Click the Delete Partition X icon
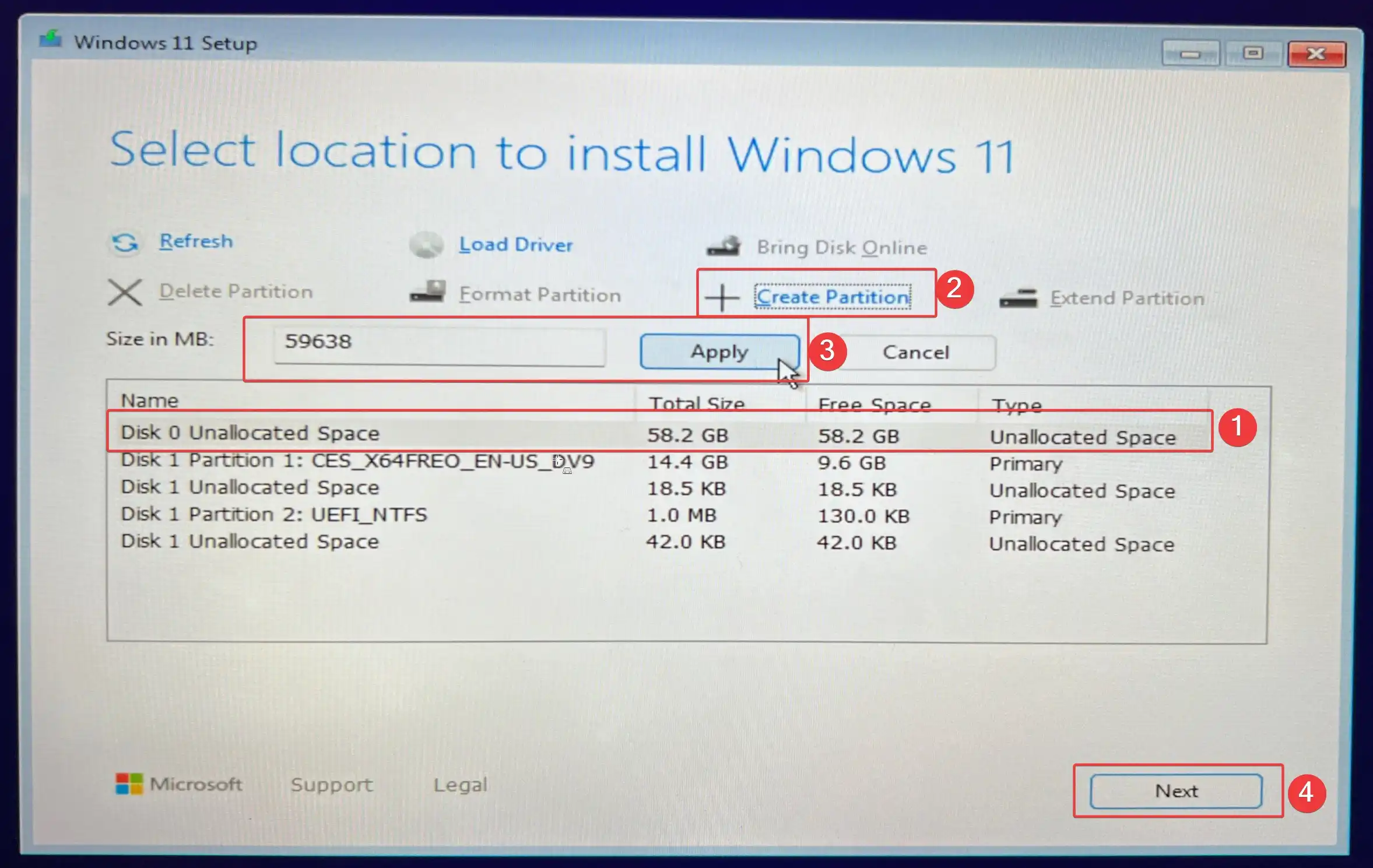The width and height of the screenshot is (1373, 868). tap(125, 292)
